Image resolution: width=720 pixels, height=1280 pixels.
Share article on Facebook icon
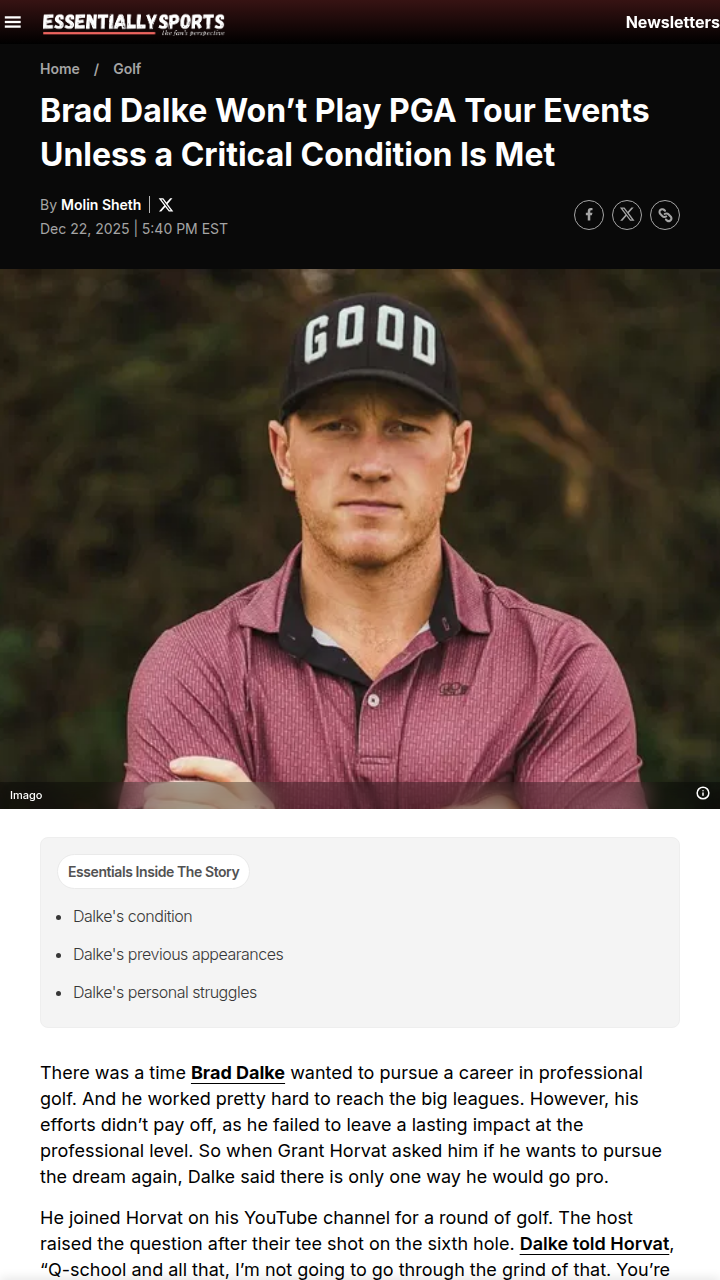(589, 215)
